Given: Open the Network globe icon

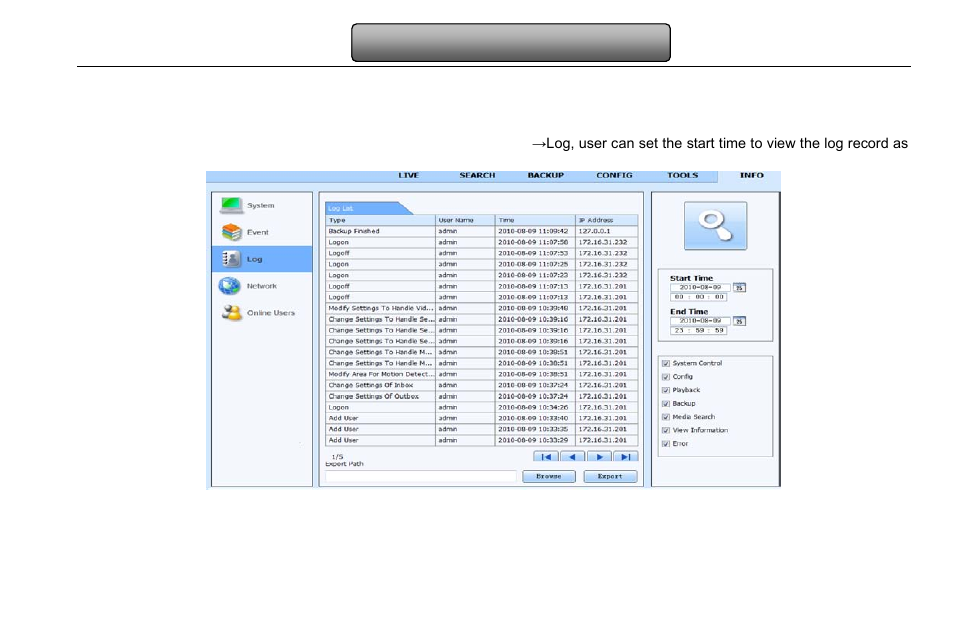Looking at the screenshot, I should [230, 285].
